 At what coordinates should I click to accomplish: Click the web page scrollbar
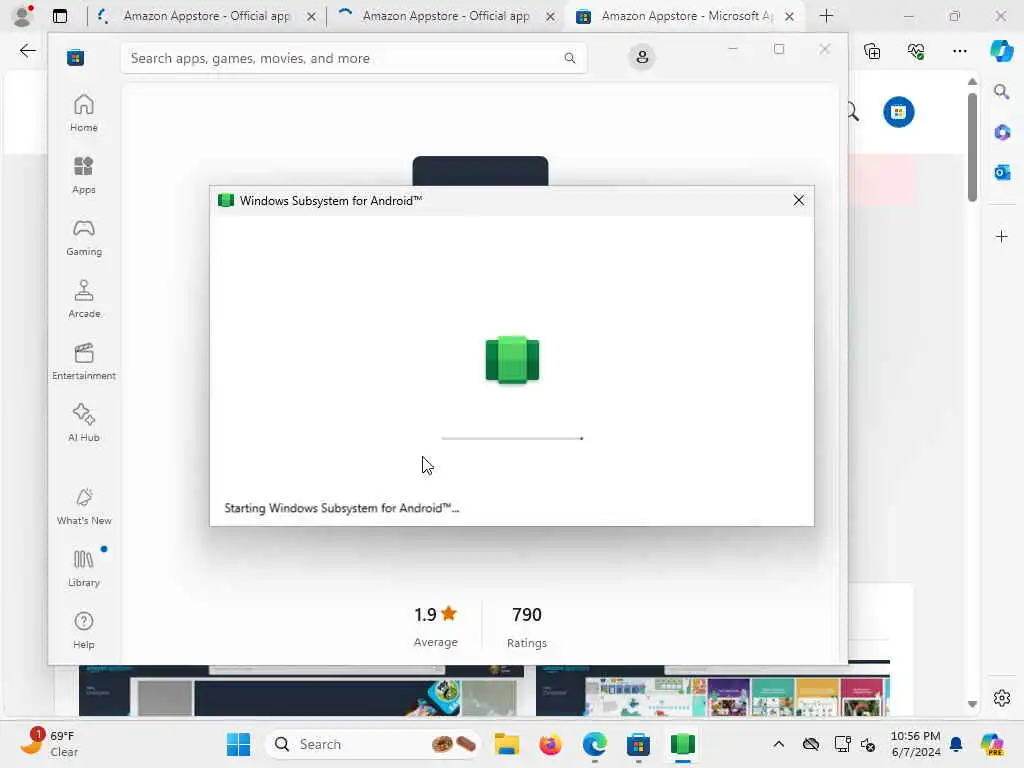click(x=972, y=147)
